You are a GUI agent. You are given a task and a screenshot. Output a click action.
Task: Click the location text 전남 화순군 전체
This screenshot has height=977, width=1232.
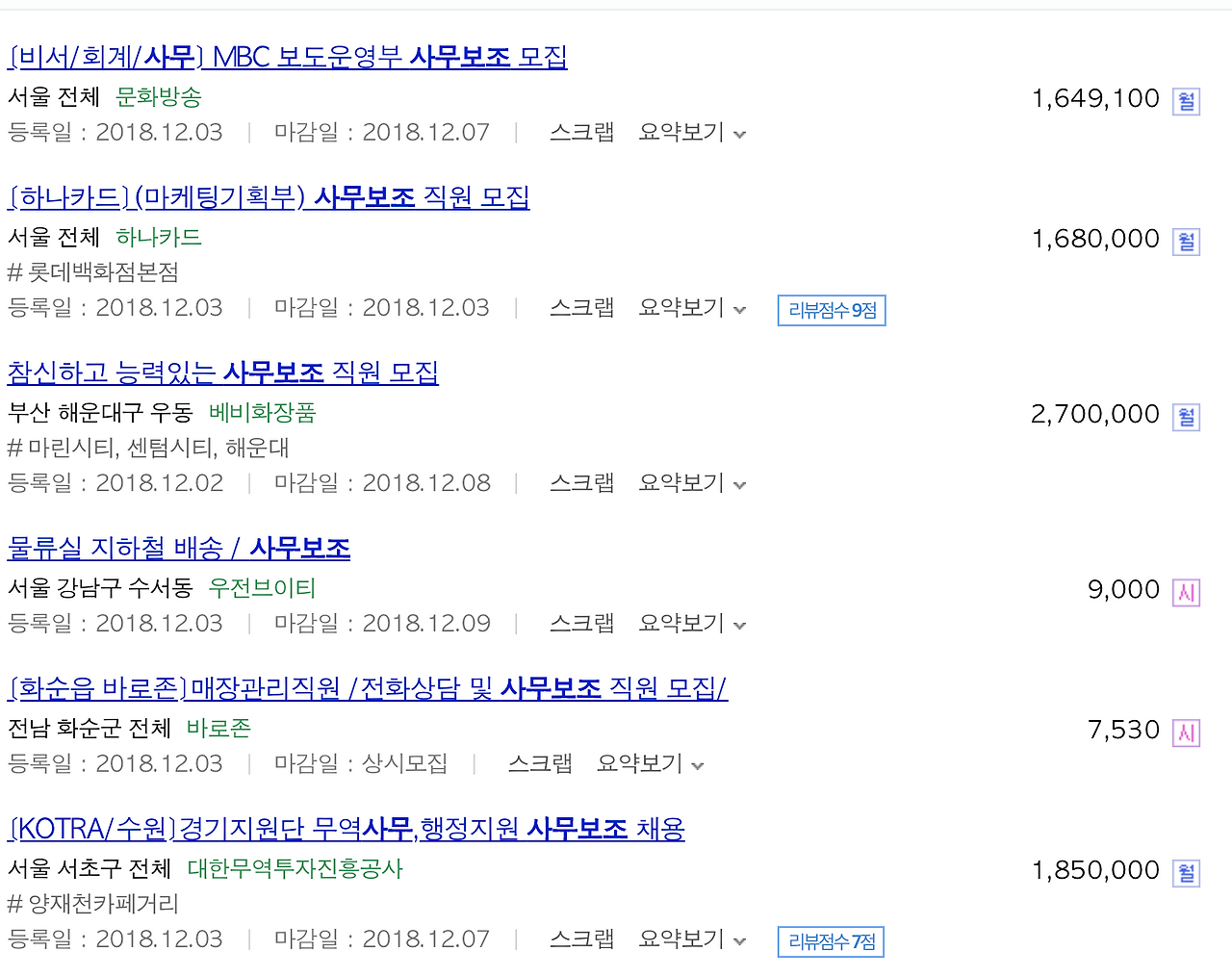(x=90, y=729)
